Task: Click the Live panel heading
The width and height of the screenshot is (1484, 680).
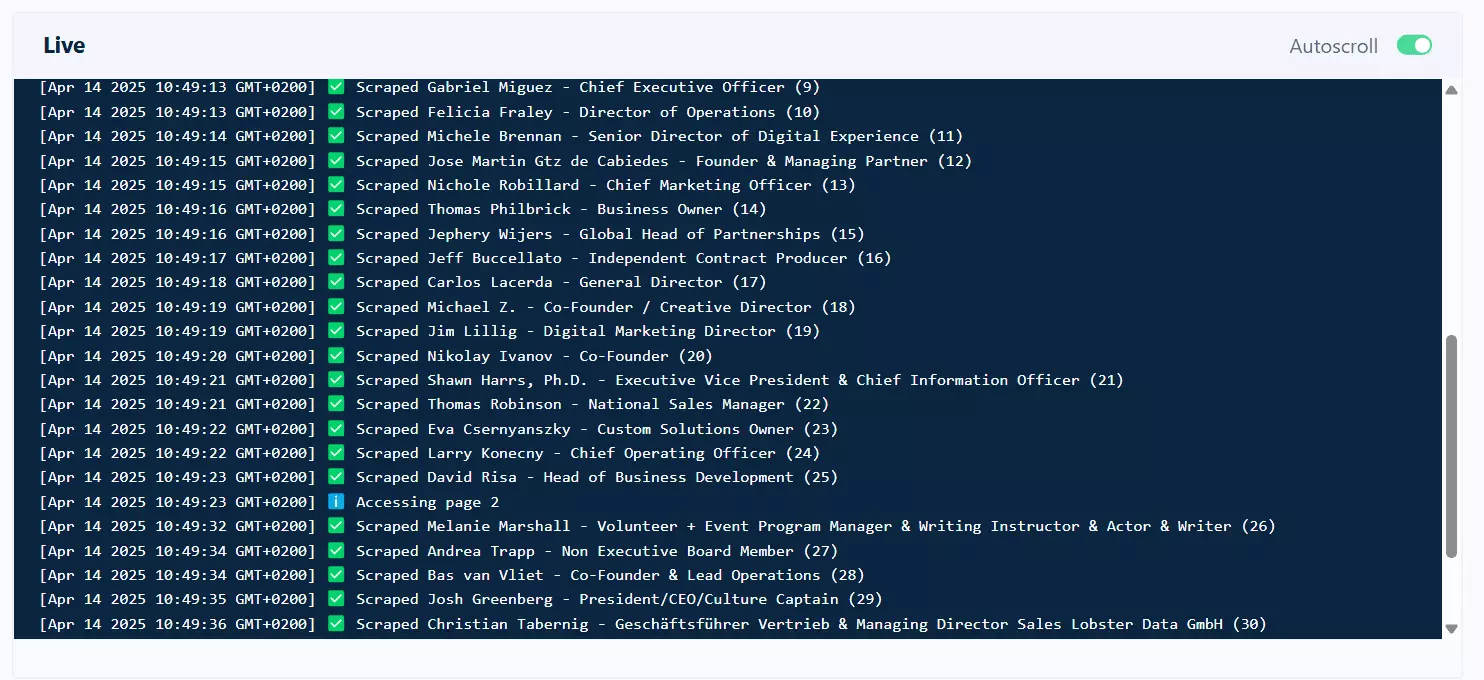Action: (x=64, y=46)
